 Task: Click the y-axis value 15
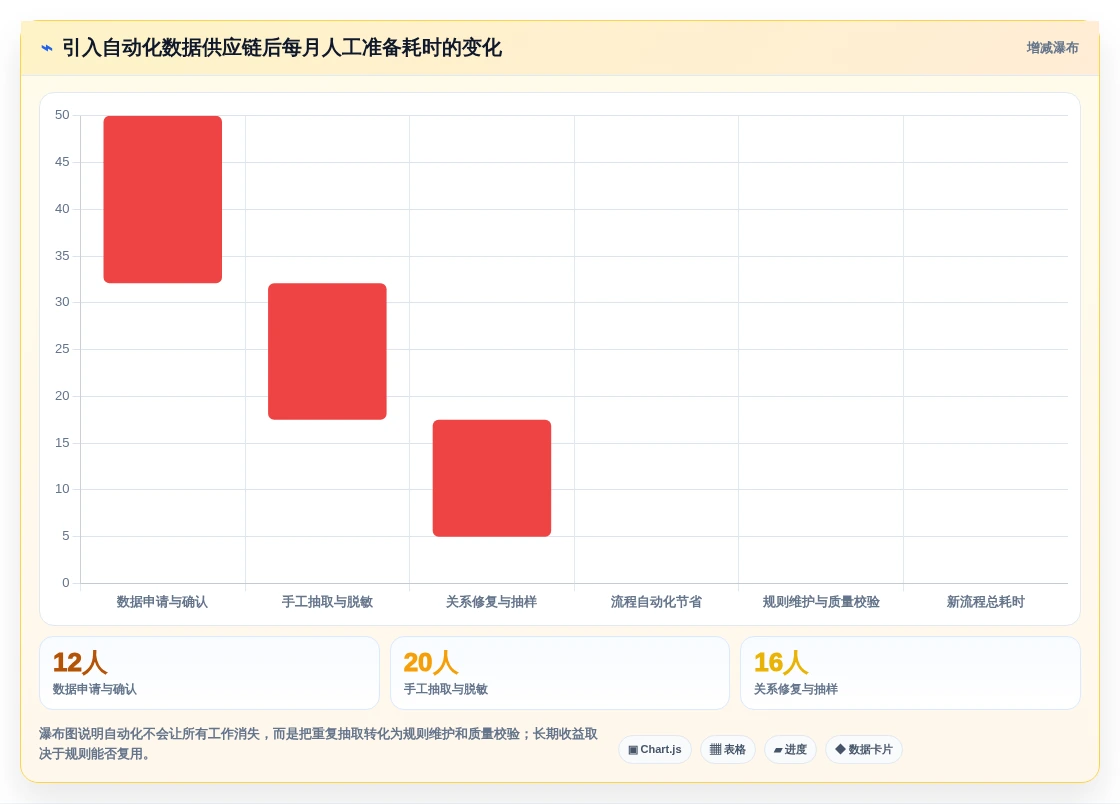(x=62, y=443)
